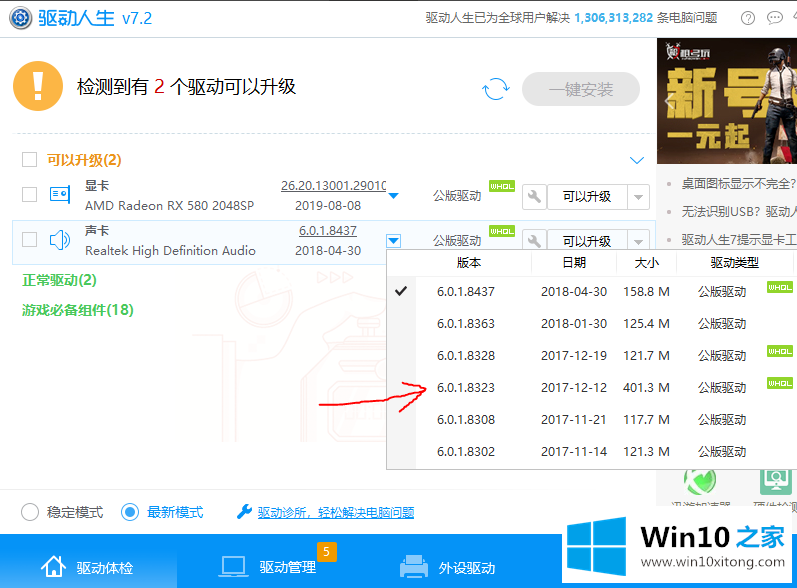797x588 pixels.
Task: Click the 驱动诊所 troubleshooting link
Action: [x=335, y=512]
